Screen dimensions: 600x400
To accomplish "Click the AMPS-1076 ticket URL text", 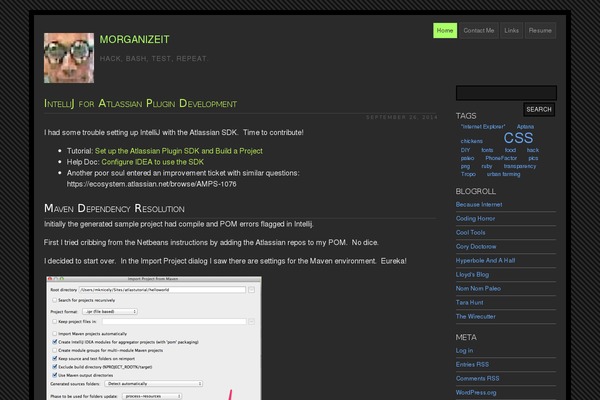I will 152,184.
